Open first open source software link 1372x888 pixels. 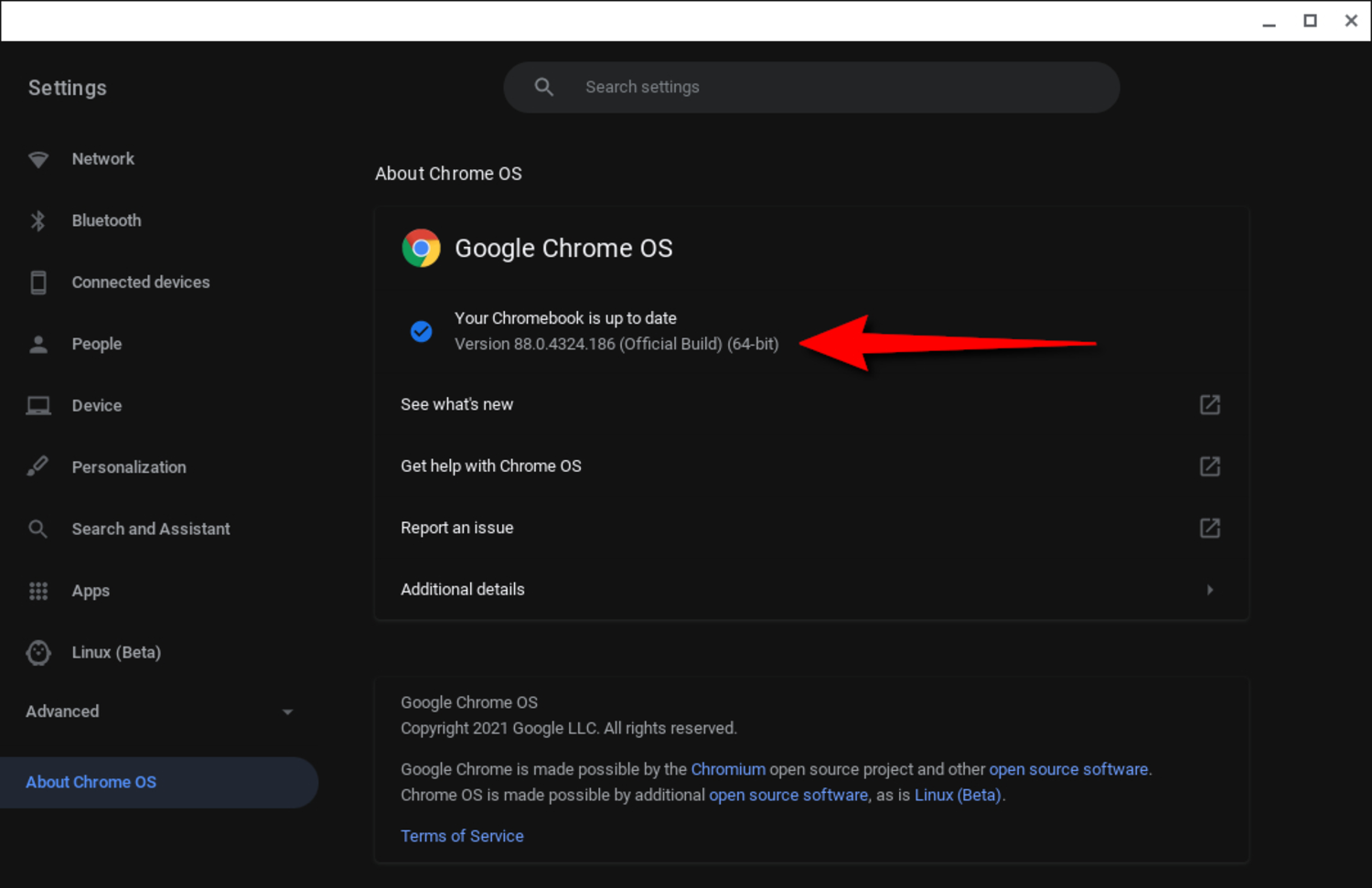coord(1068,769)
